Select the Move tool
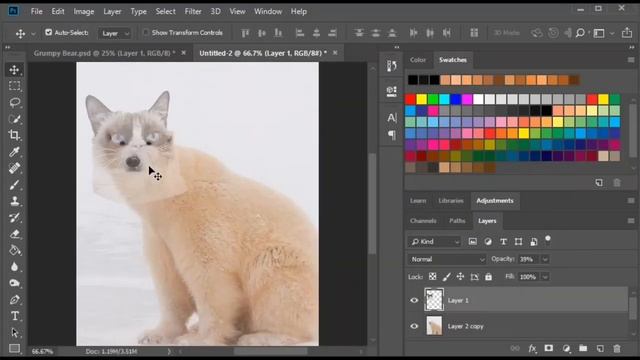The image size is (640, 360). (x=14, y=70)
